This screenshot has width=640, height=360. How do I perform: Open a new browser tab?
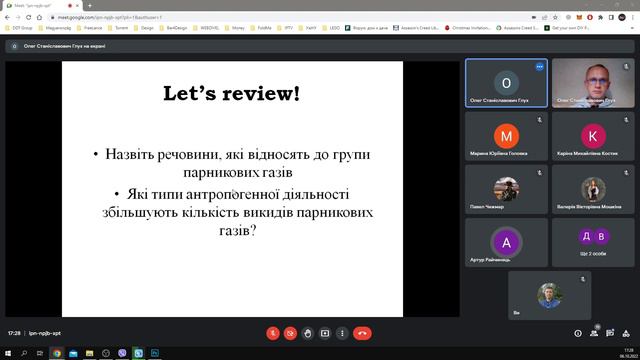[x=89, y=6]
